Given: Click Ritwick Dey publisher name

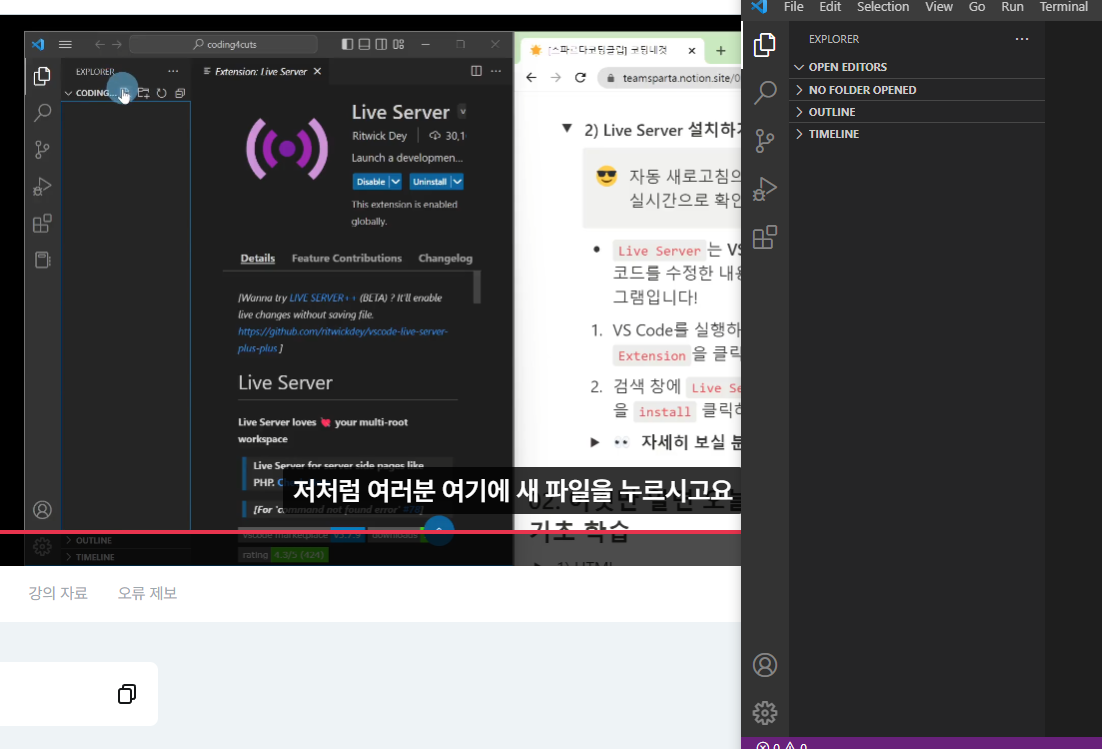Looking at the screenshot, I should coord(380,136).
